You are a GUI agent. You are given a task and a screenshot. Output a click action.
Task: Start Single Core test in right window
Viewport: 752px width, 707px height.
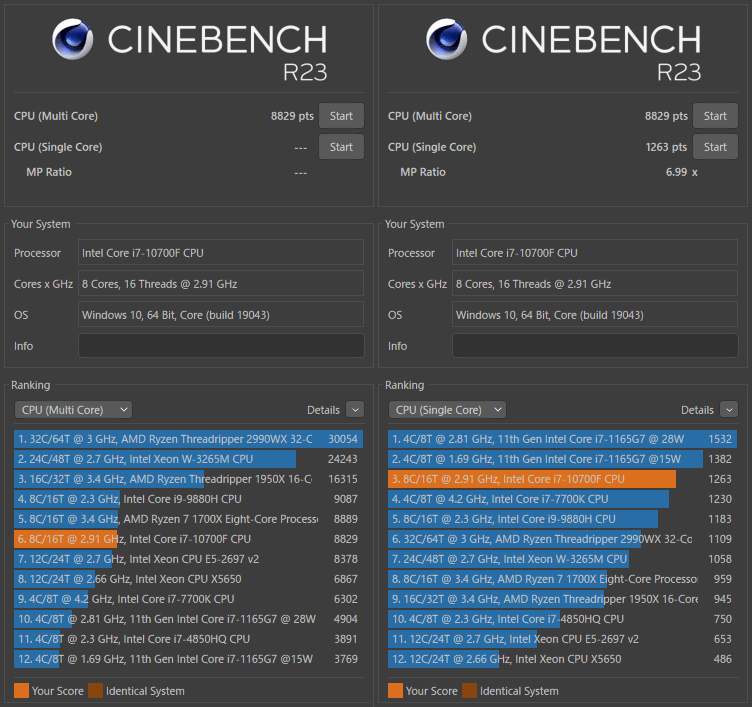715,147
